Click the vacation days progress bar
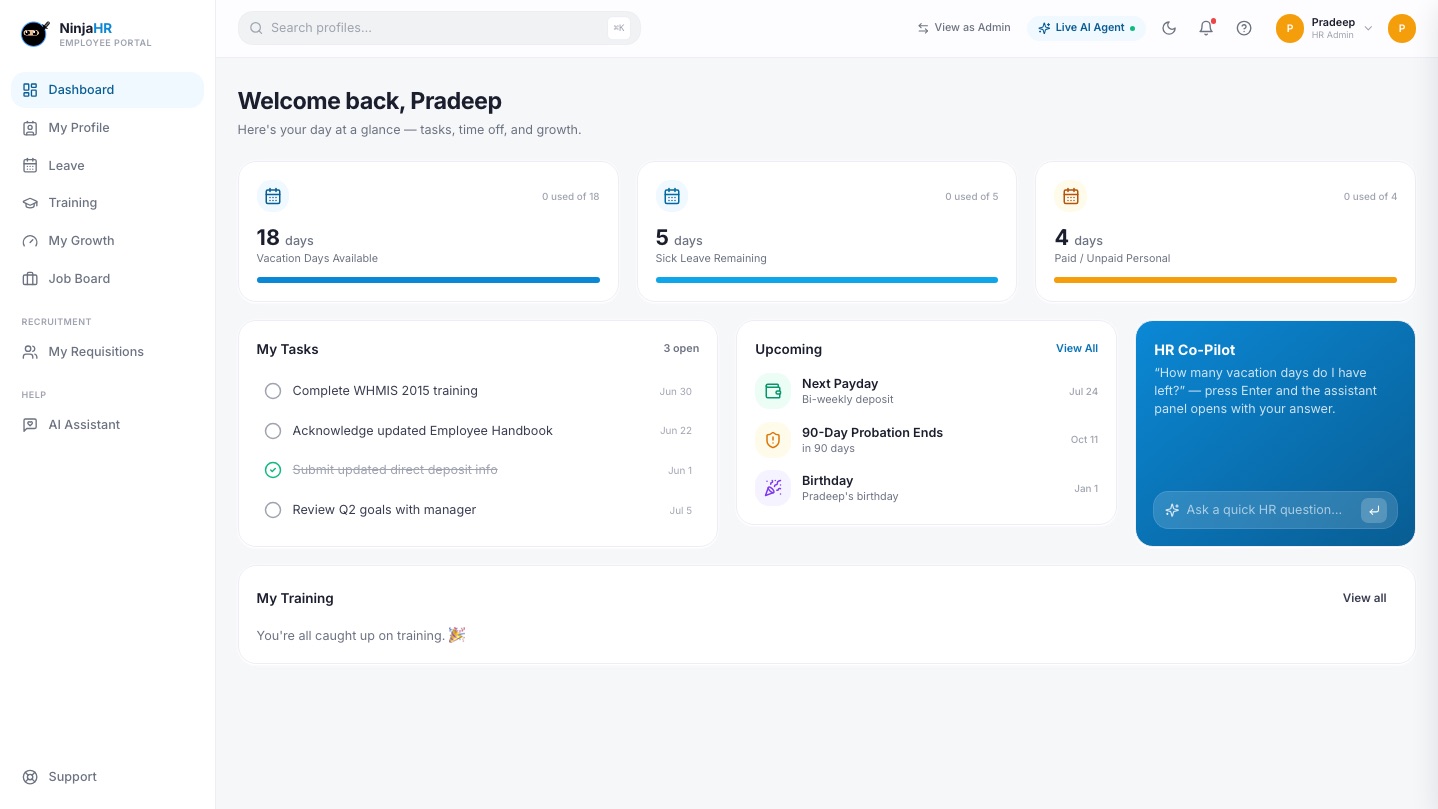Viewport: 1438px width, 809px height. (428, 280)
